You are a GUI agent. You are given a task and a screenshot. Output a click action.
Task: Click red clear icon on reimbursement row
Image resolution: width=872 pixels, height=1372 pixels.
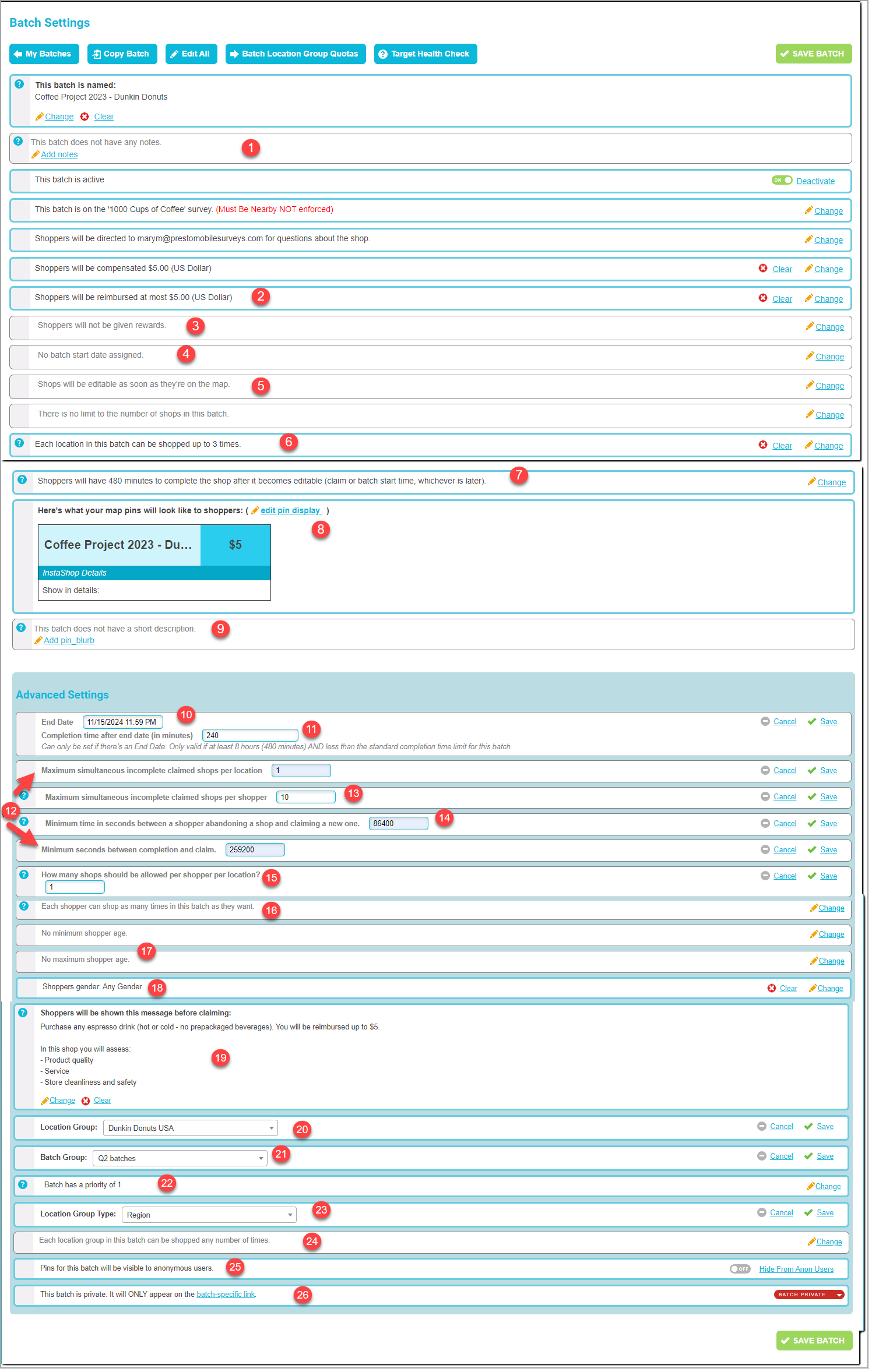click(x=763, y=298)
